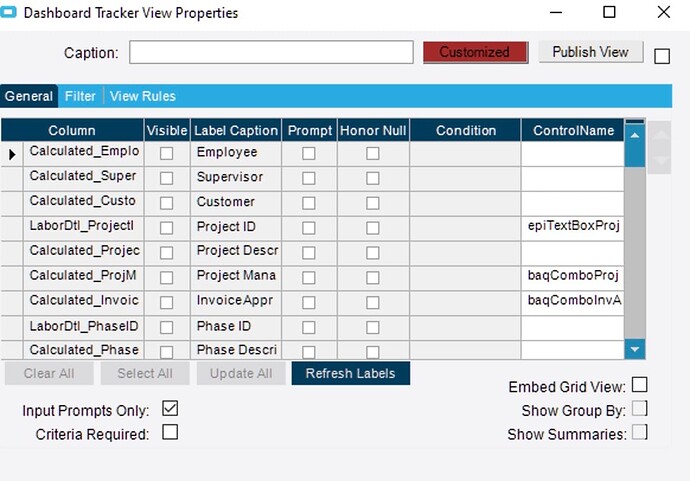Close the Dashboard Tracker View Properties window
Image resolution: width=690 pixels, height=481 pixels.
663,13
